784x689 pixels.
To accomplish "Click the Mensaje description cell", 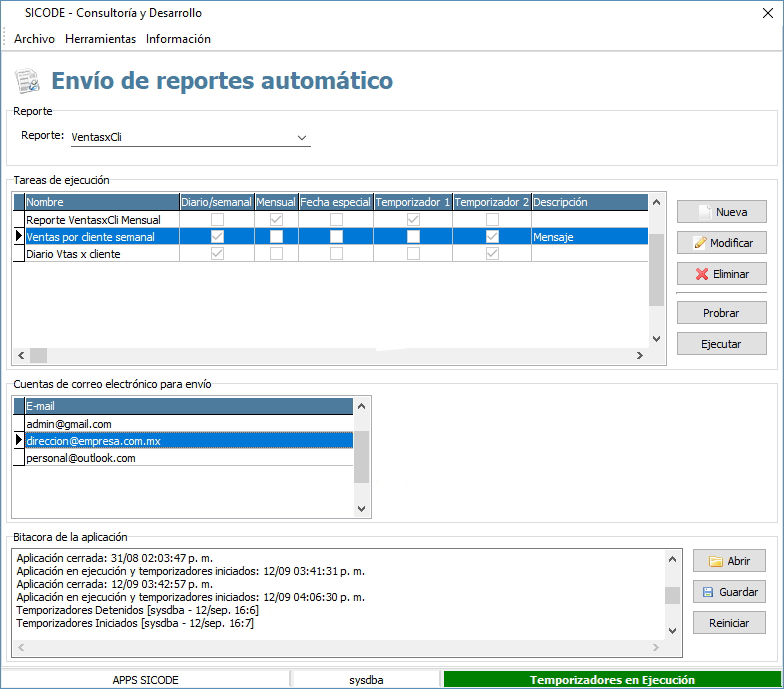I will click(x=590, y=236).
